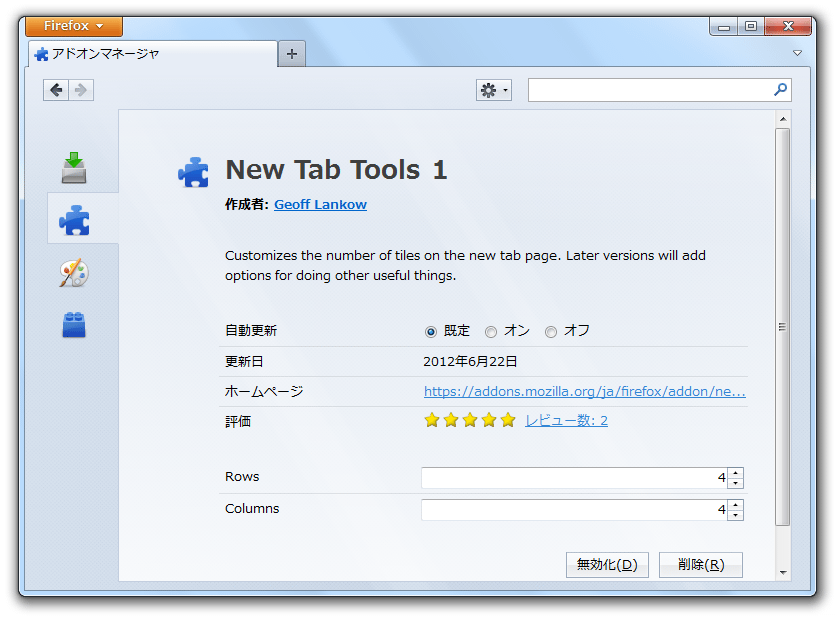Click the 削除(R) remove button
Viewport: 837px width, 618px height.
pos(700,565)
